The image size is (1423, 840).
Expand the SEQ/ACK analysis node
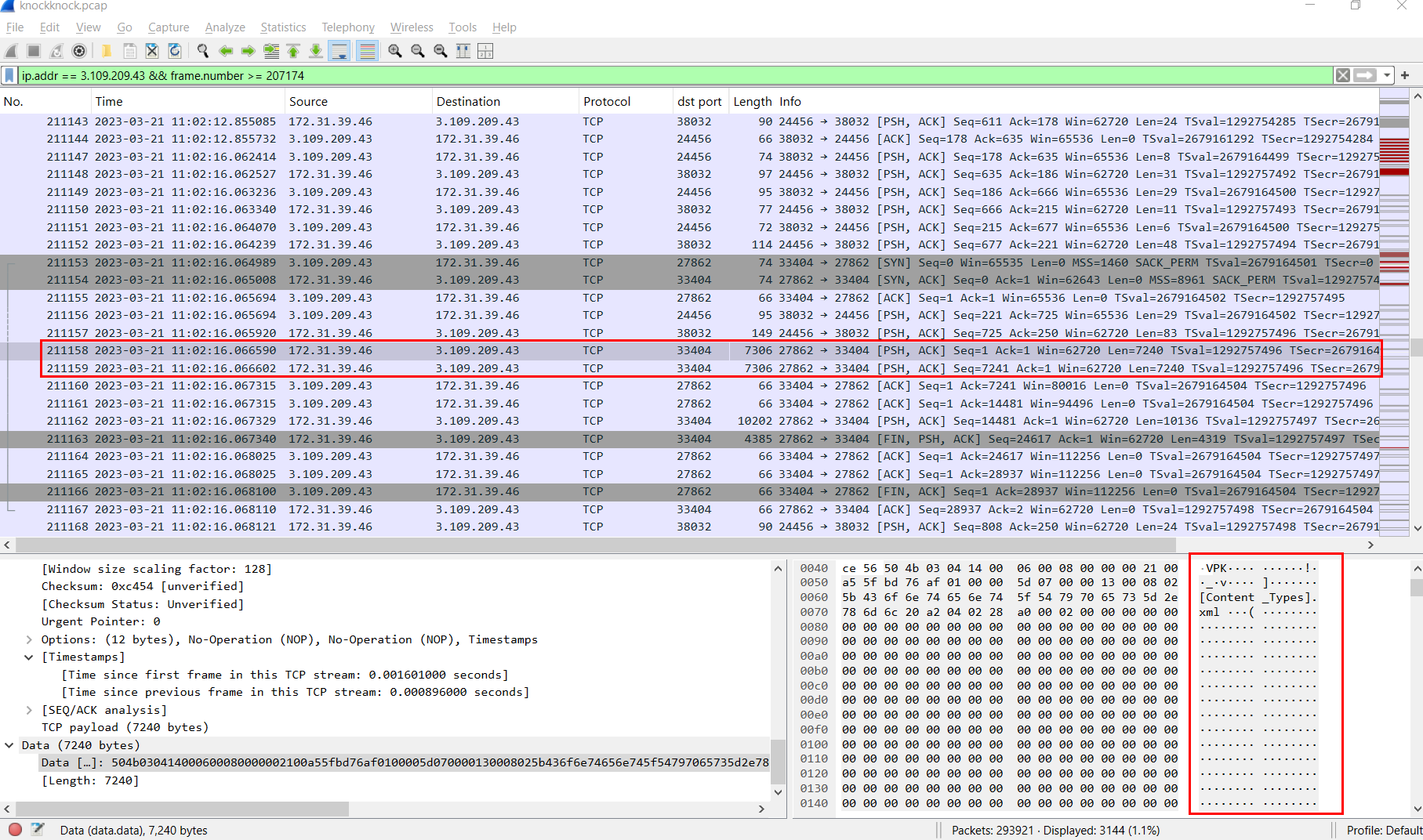tap(29, 711)
